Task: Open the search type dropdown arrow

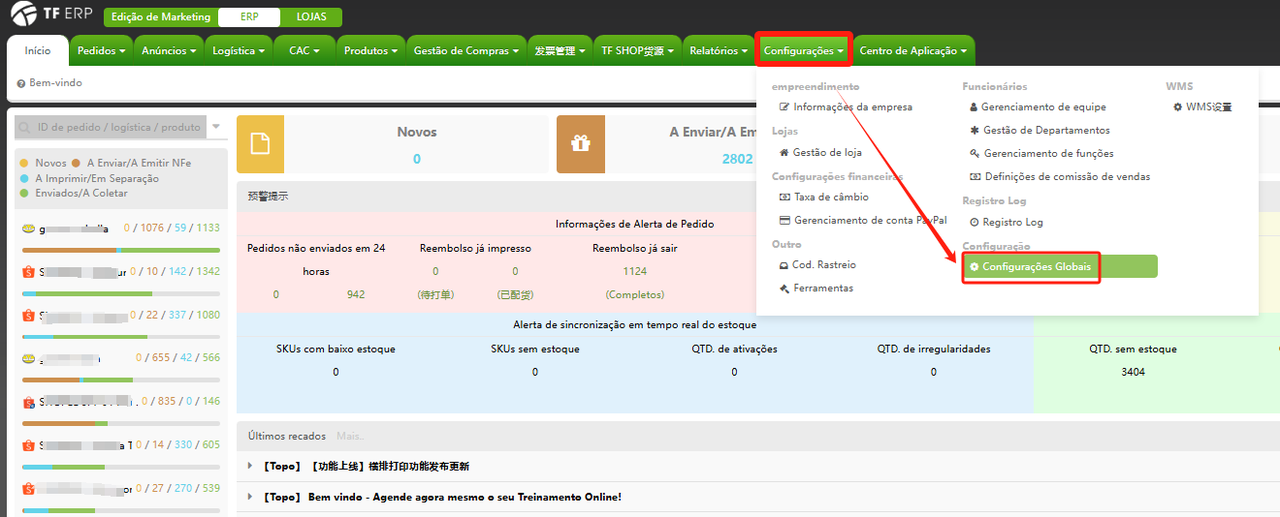Action: [x=216, y=127]
